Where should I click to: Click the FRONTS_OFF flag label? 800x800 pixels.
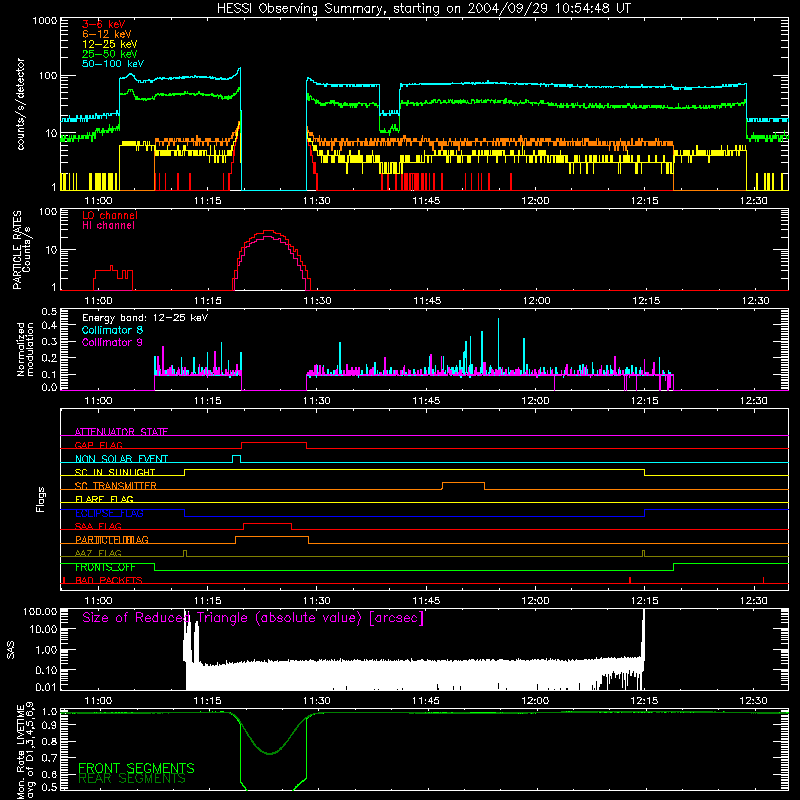(105, 567)
